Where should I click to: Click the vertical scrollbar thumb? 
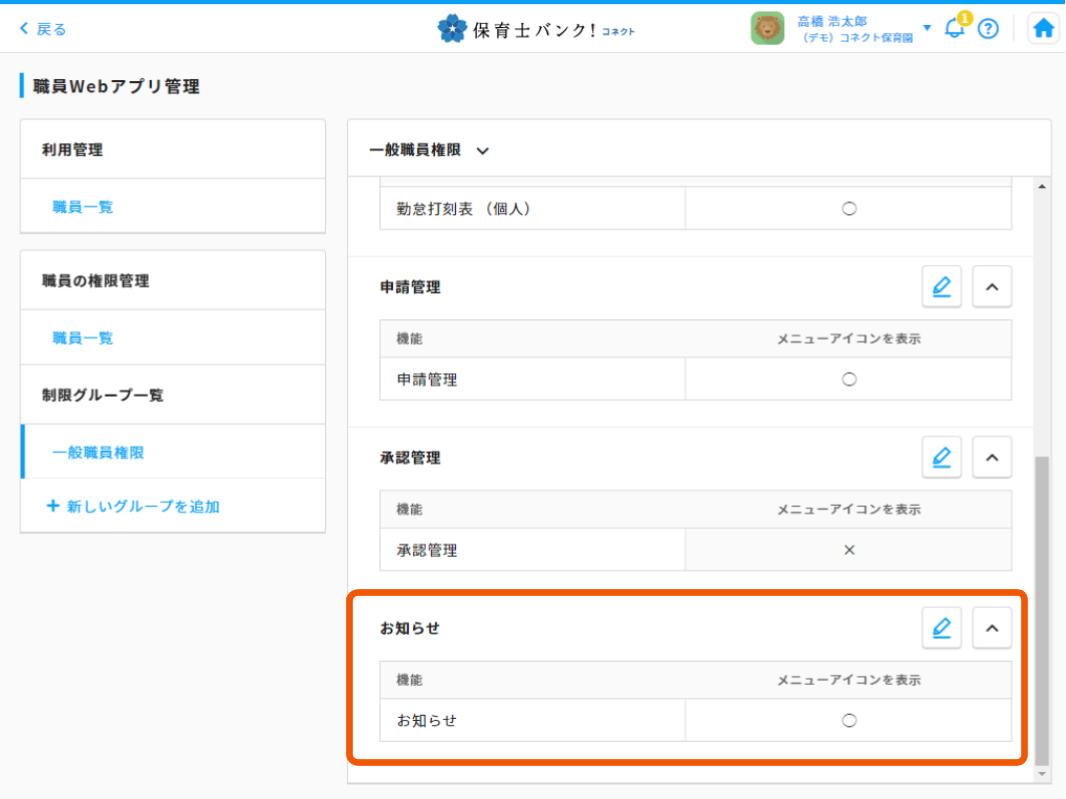coord(1042,600)
